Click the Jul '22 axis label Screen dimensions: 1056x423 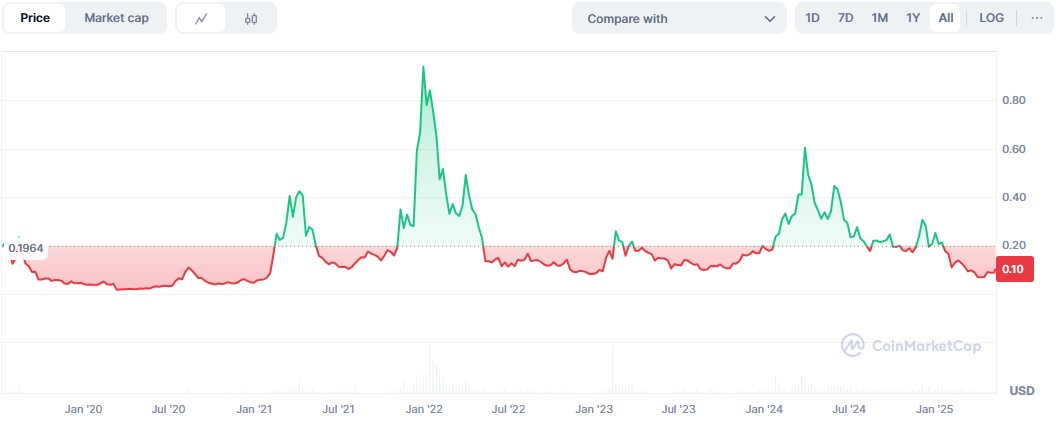click(x=509, y=409)
